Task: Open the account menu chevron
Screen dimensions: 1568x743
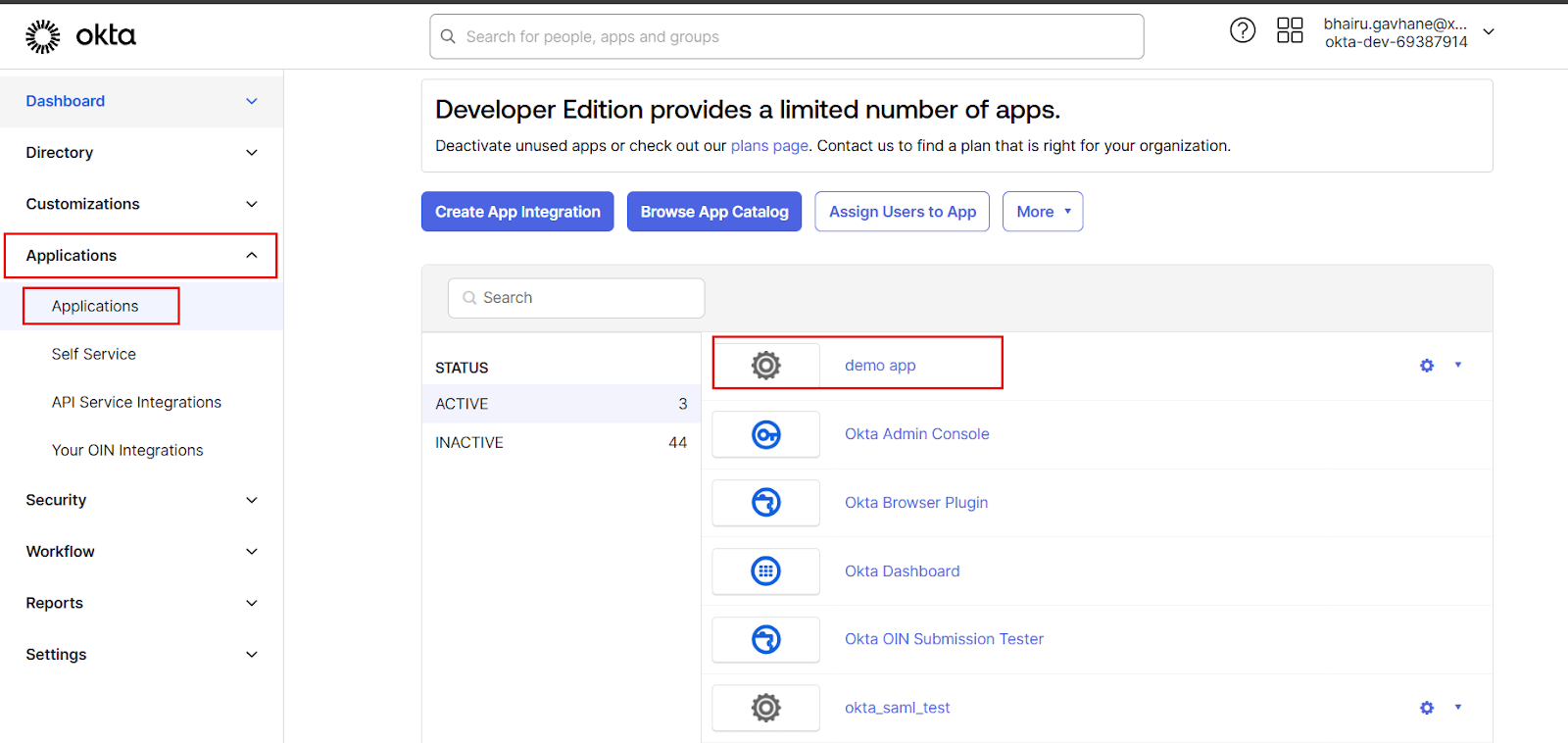Action: coord(1489,31)
